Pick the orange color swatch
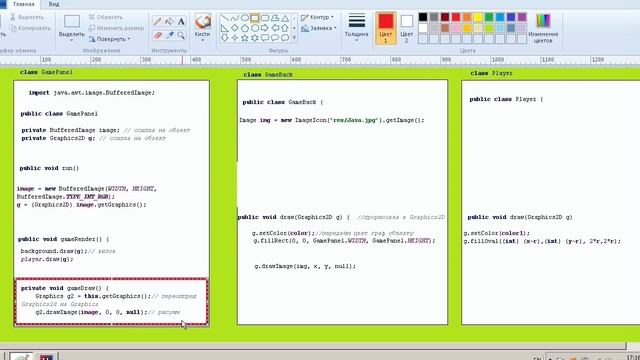Viewport: 640px width, 360px height. (x=467, y=17)
